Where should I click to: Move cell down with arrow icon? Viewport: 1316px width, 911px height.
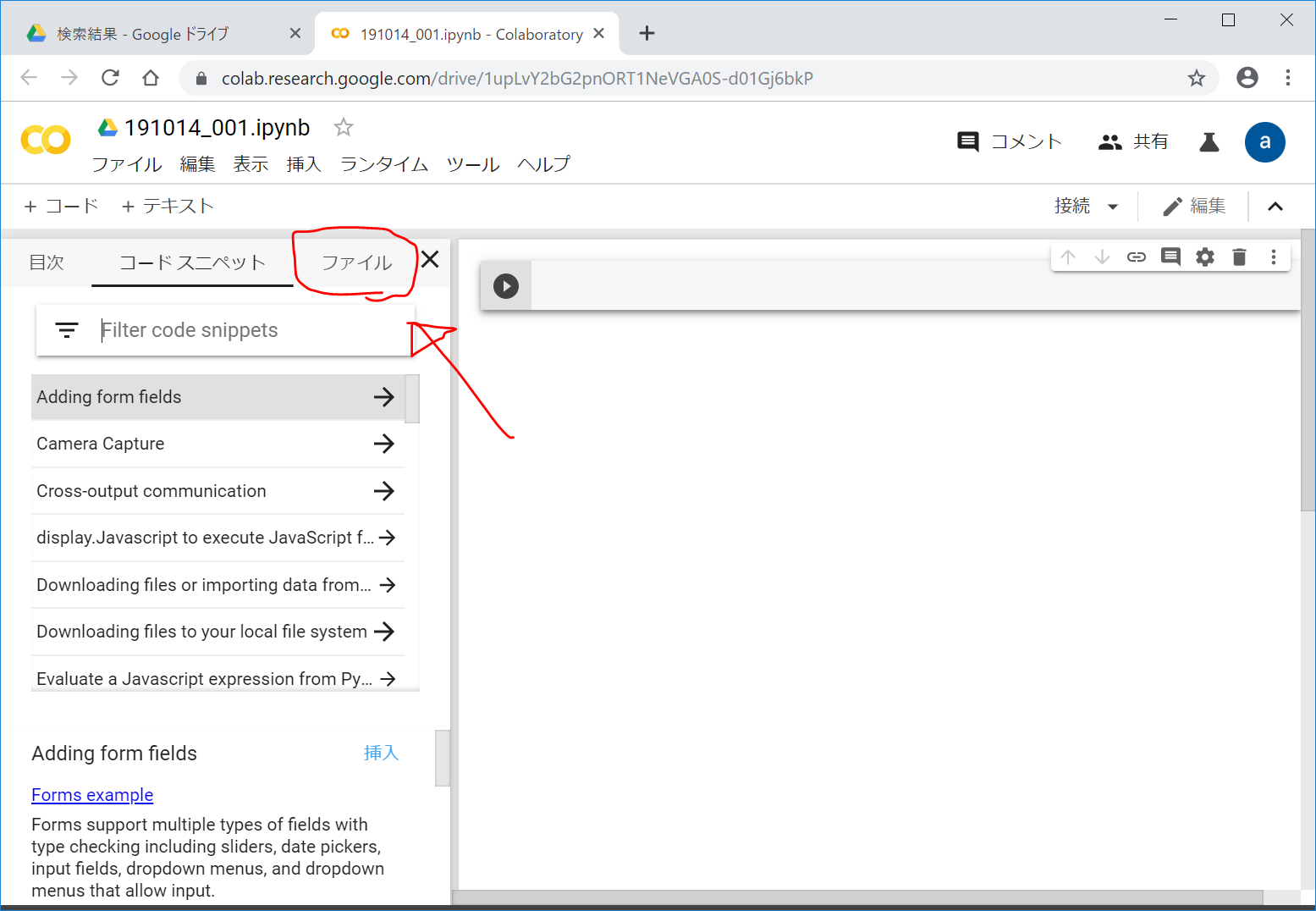tap(1102, 257)
